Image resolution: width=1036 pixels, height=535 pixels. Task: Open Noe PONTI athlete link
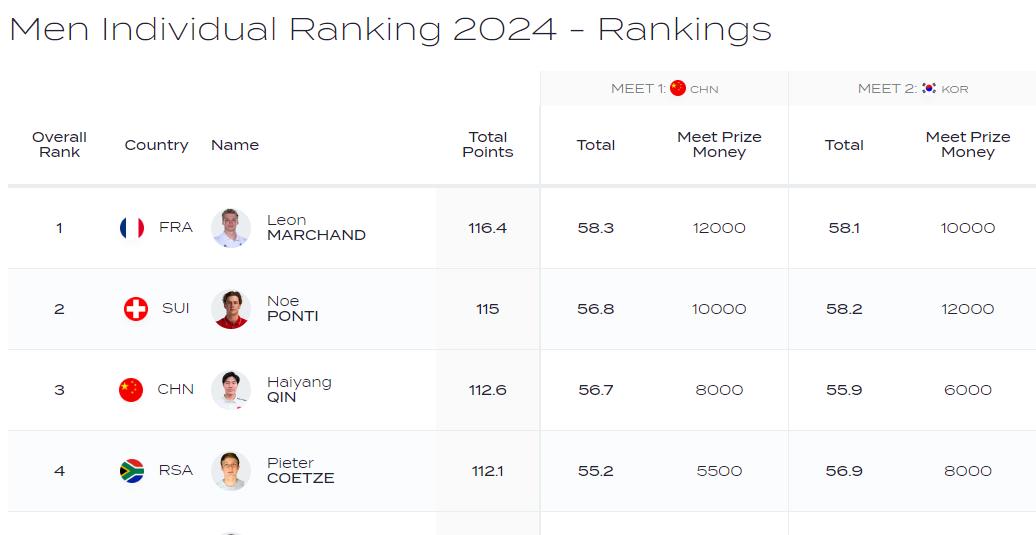coord(293,308)
